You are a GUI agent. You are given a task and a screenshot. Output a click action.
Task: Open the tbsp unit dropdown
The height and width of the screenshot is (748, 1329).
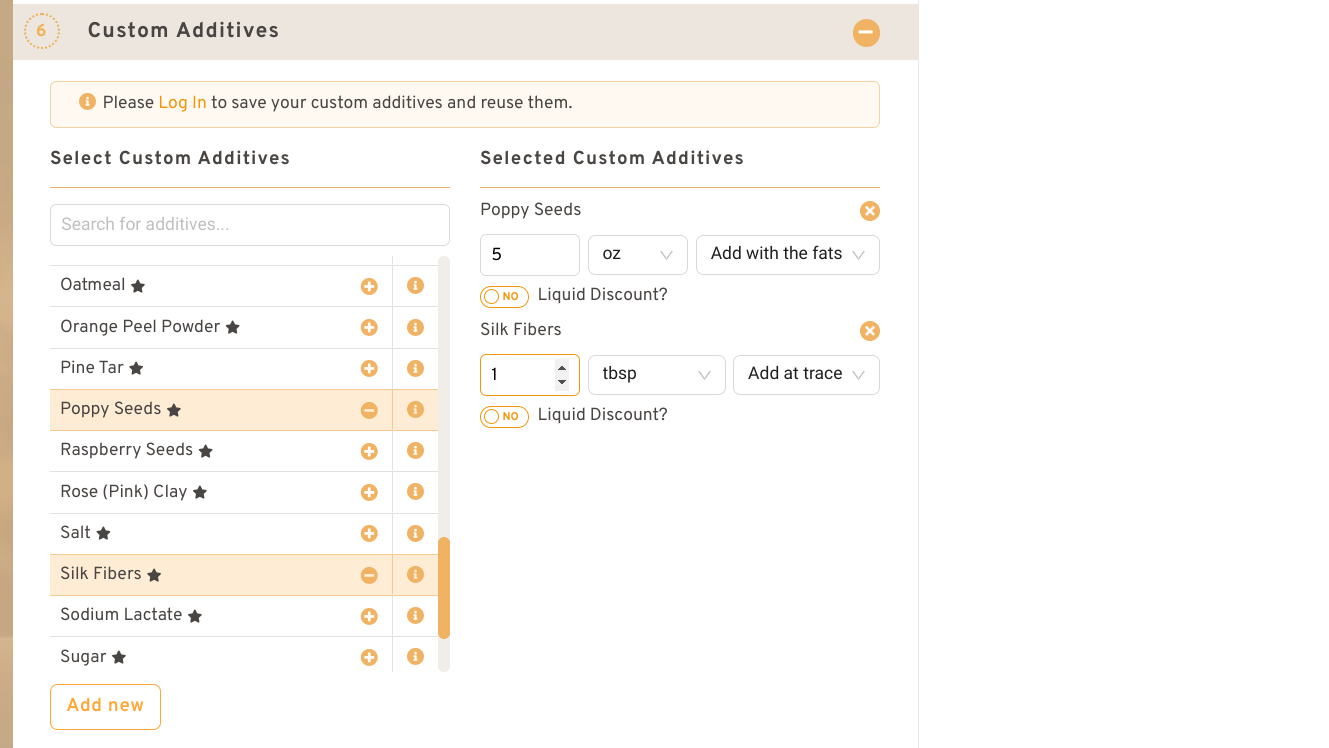656,375
